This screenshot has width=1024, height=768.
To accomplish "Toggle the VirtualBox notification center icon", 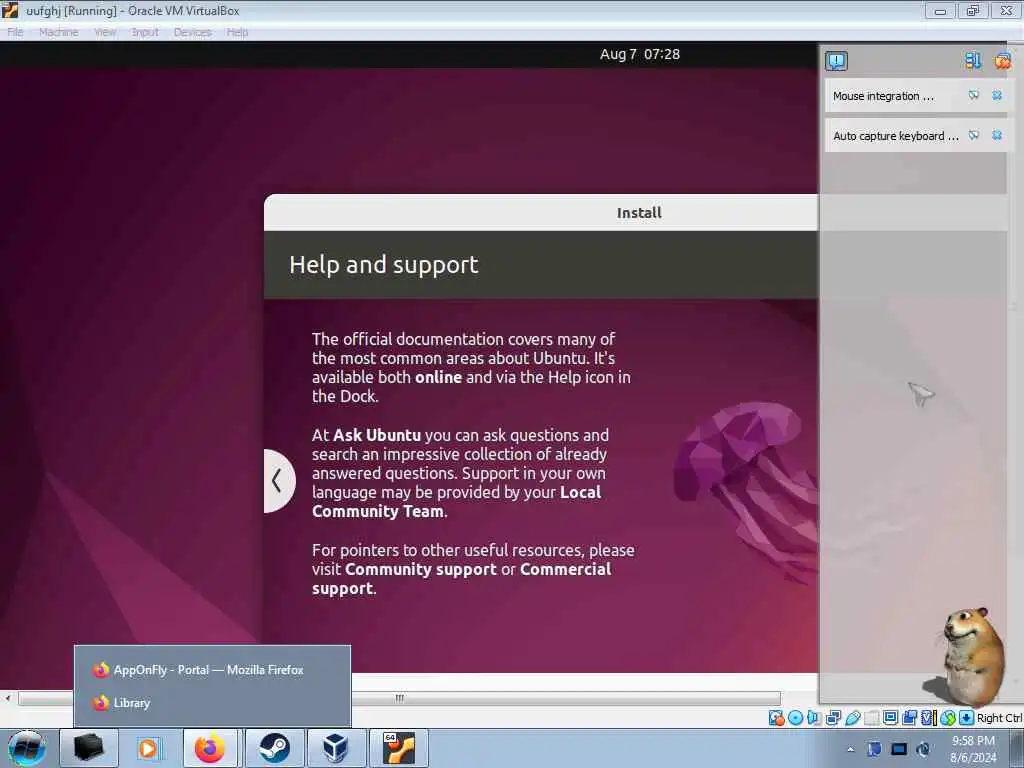I will click(836, 61).
